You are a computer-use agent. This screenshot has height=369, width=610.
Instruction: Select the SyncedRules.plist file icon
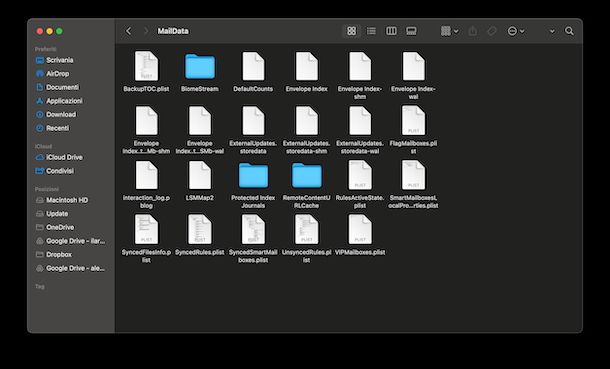200,230
